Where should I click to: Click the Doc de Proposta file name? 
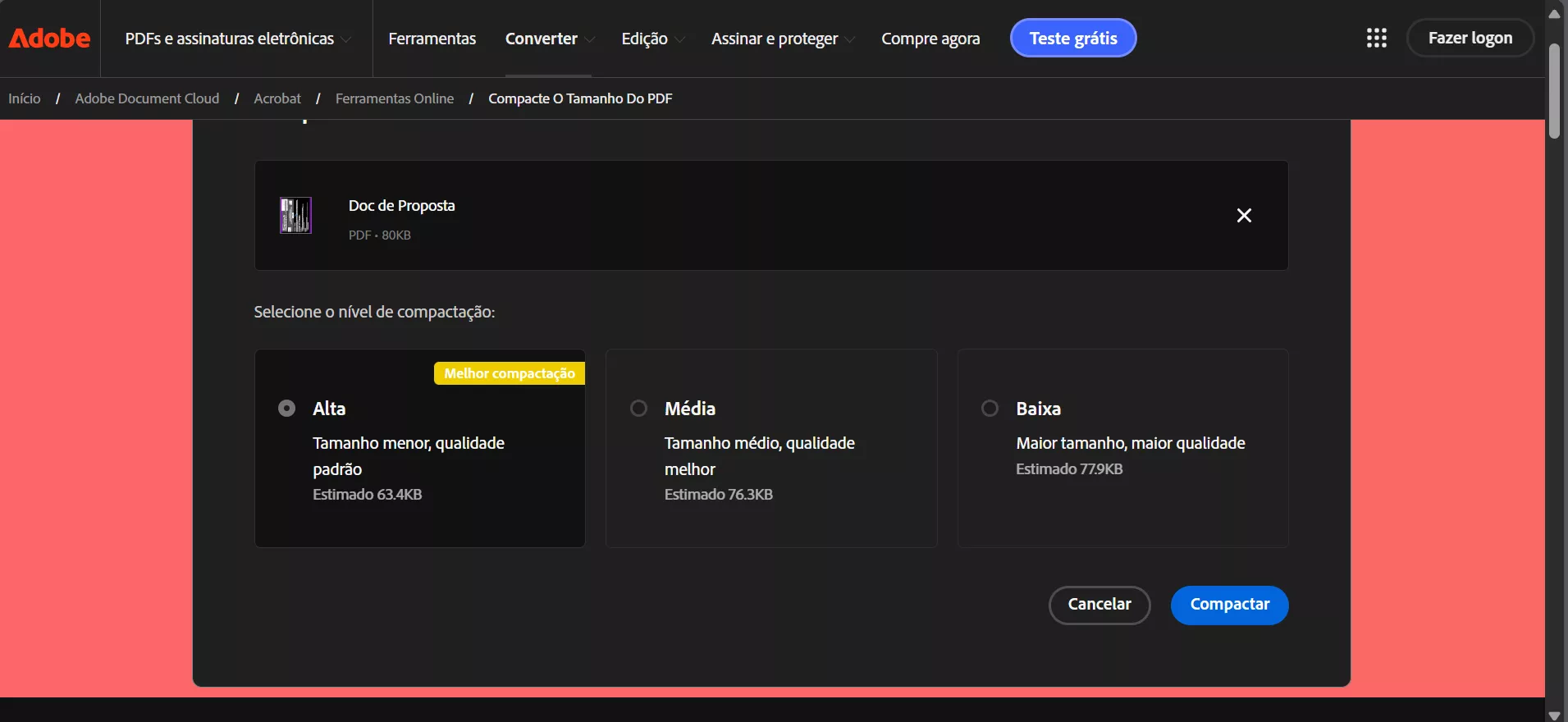pyautogui.click(x=401, y=205)
